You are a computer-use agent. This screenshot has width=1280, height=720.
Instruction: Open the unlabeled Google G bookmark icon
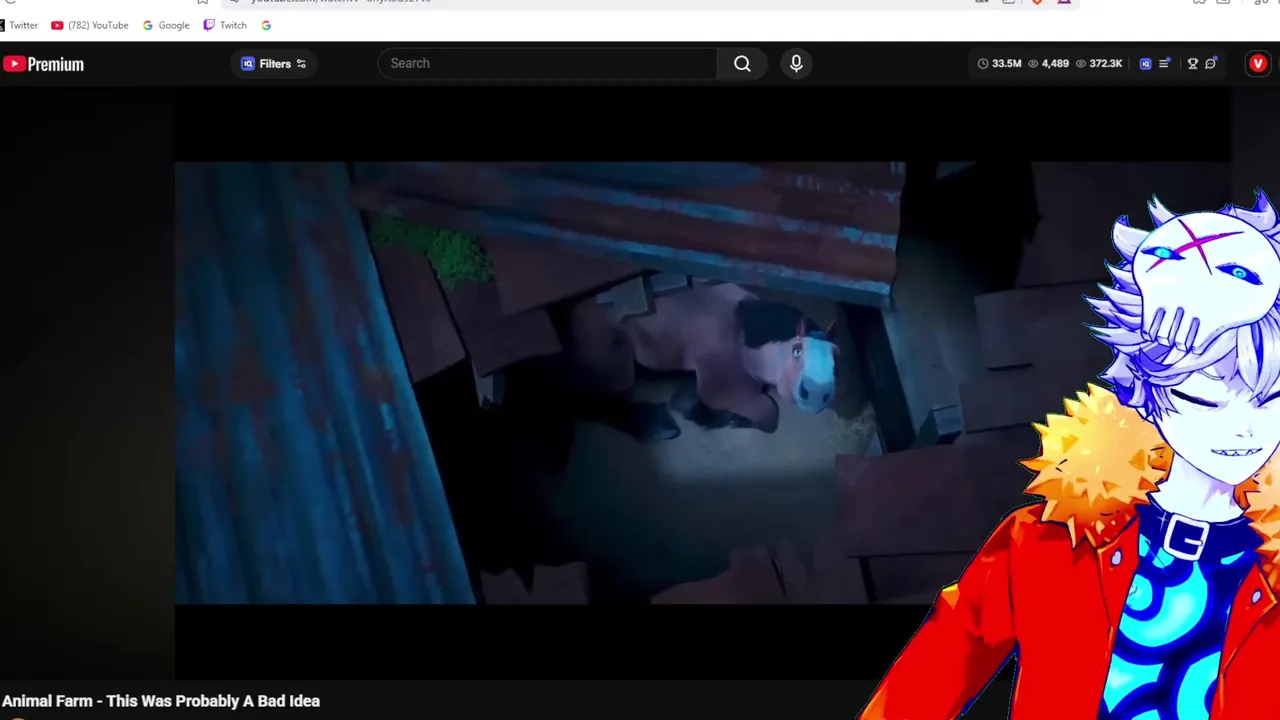(266, 25)
